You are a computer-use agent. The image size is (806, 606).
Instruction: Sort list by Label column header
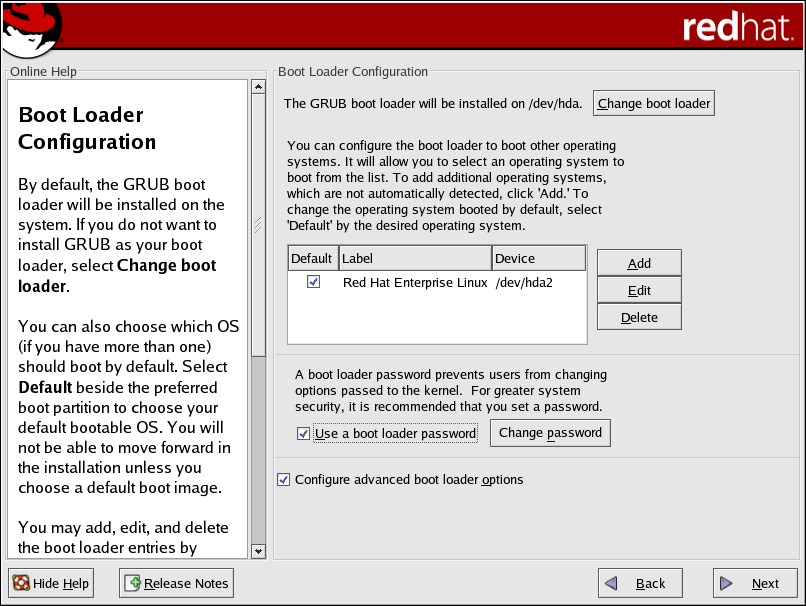coord(414,259)
